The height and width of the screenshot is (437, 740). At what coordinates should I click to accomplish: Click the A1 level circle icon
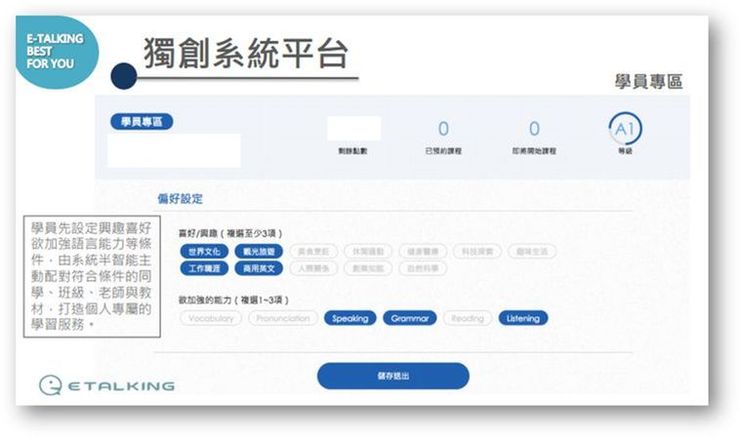click(625, 128)
